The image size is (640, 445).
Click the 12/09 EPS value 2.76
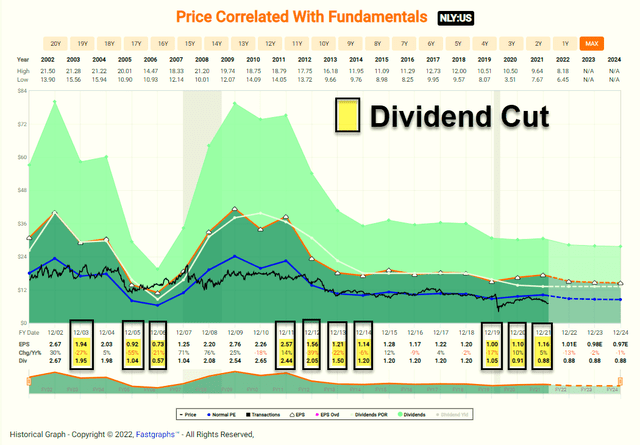click(x=235, y=345)
